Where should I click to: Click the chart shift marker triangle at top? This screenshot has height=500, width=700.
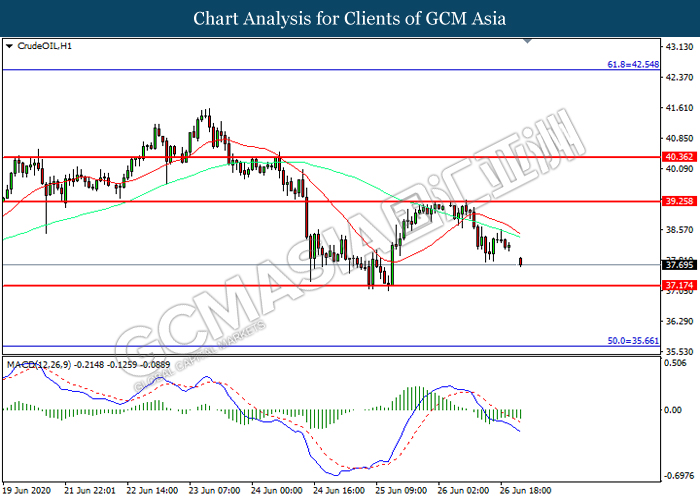coord(527,41)
